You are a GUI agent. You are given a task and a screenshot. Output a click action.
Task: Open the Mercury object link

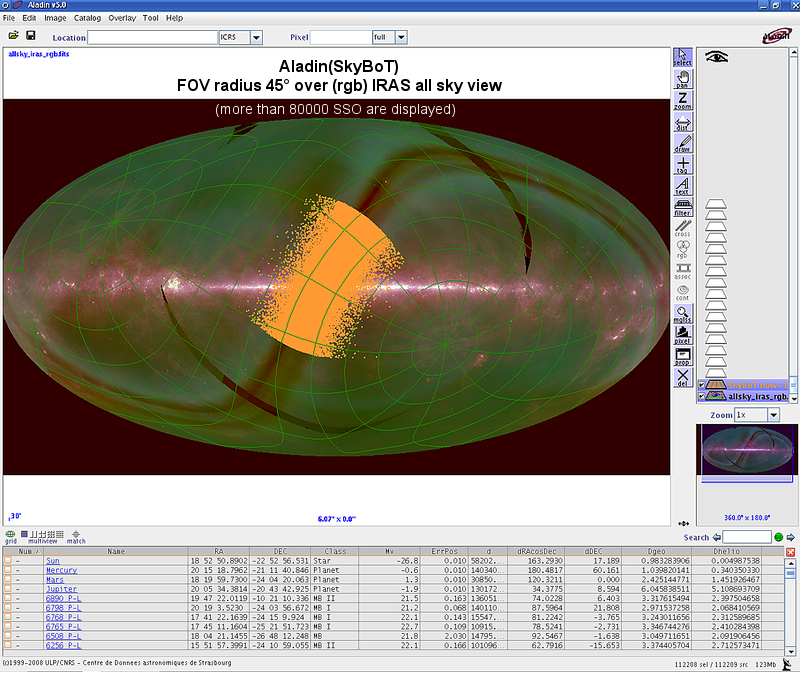pos(60,570)
